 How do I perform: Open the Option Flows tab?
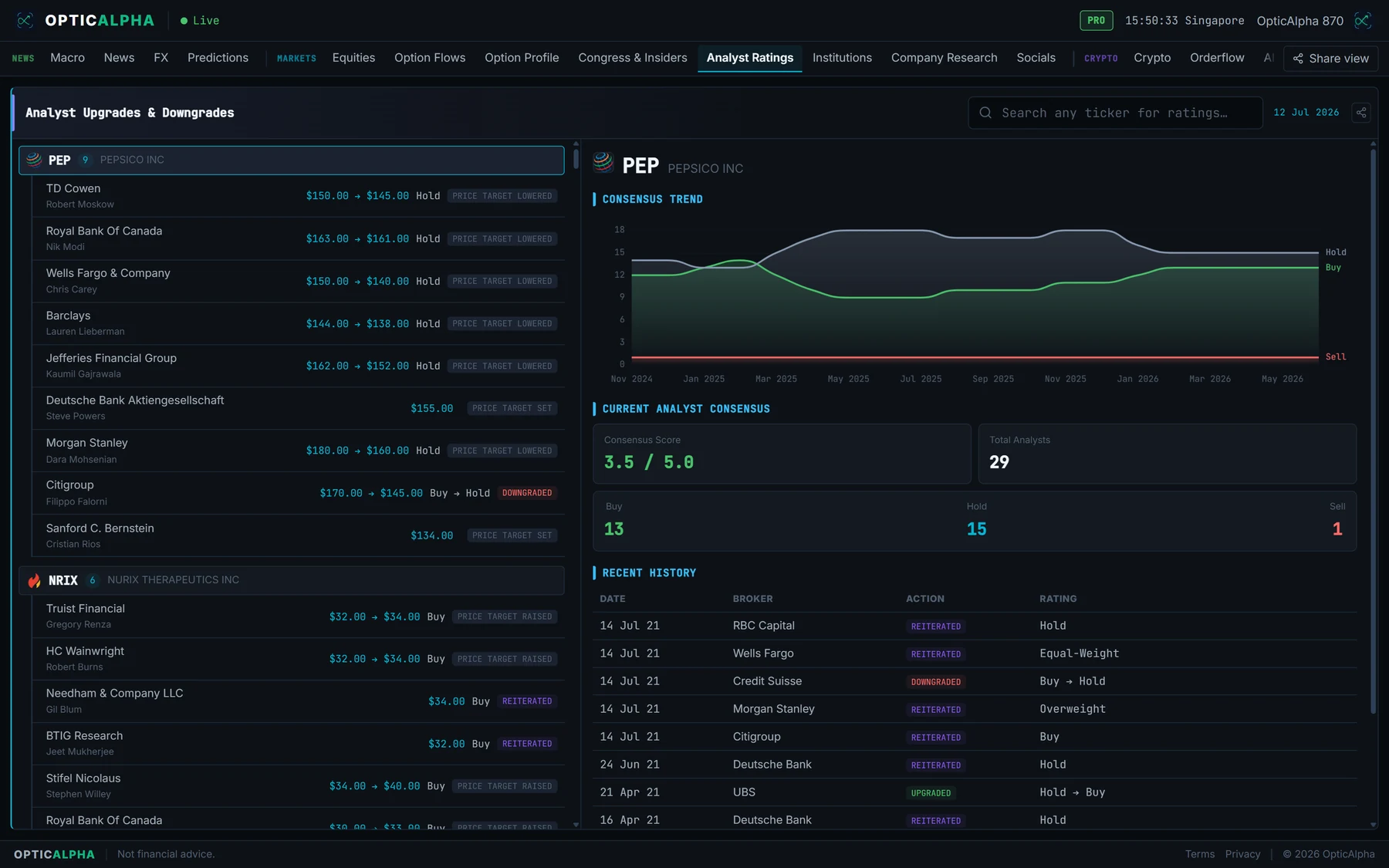pos(430,58)
